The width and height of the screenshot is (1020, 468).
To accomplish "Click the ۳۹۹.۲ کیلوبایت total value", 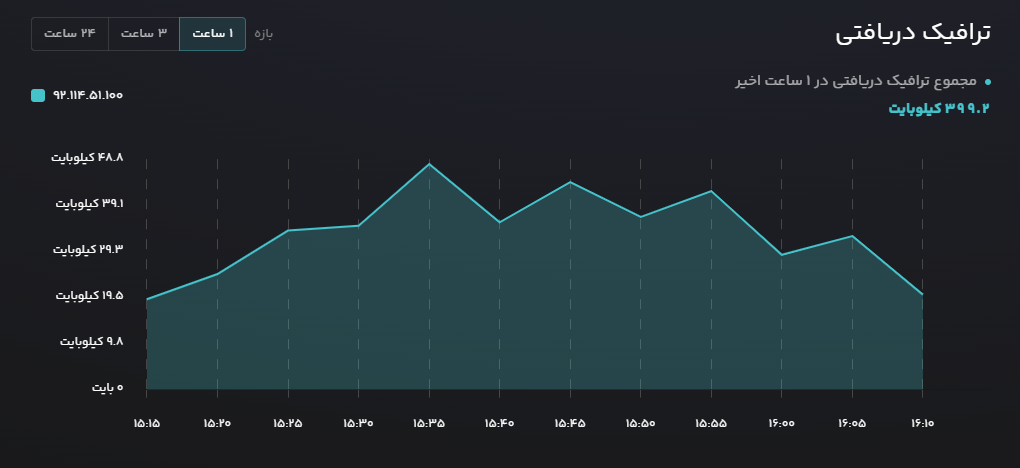I will click(939, 109).
